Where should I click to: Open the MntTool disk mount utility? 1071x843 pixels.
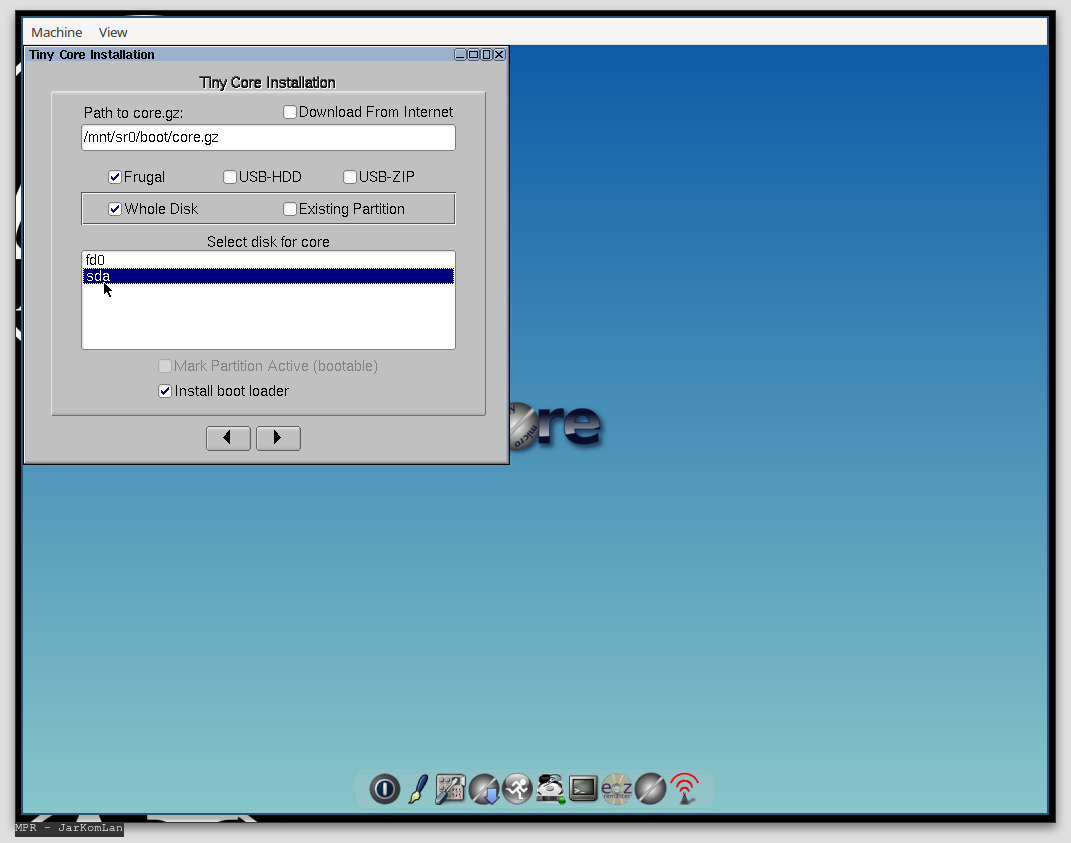[x=550, y=789]
